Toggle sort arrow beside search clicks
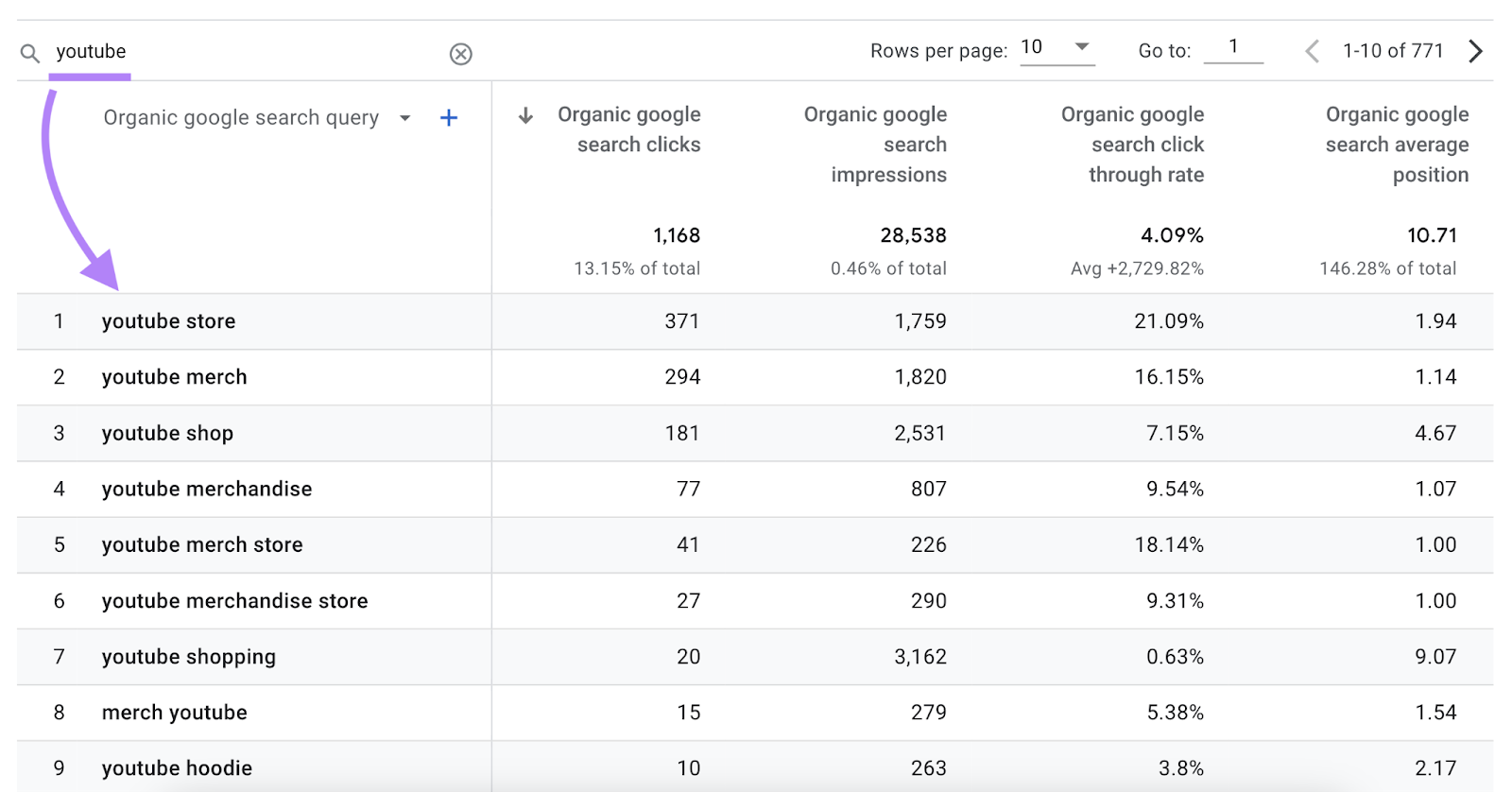The image size is (1512, 792). click(x=525, y=115)
